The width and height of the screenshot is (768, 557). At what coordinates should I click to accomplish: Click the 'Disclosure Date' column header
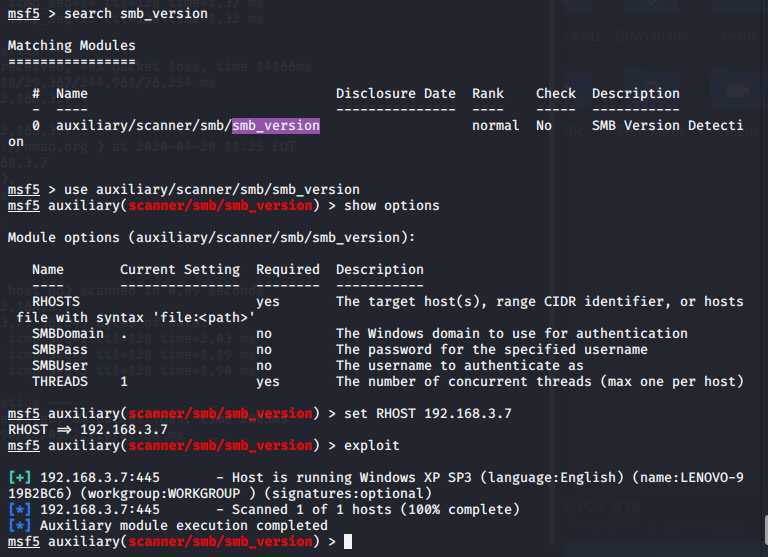396,94
